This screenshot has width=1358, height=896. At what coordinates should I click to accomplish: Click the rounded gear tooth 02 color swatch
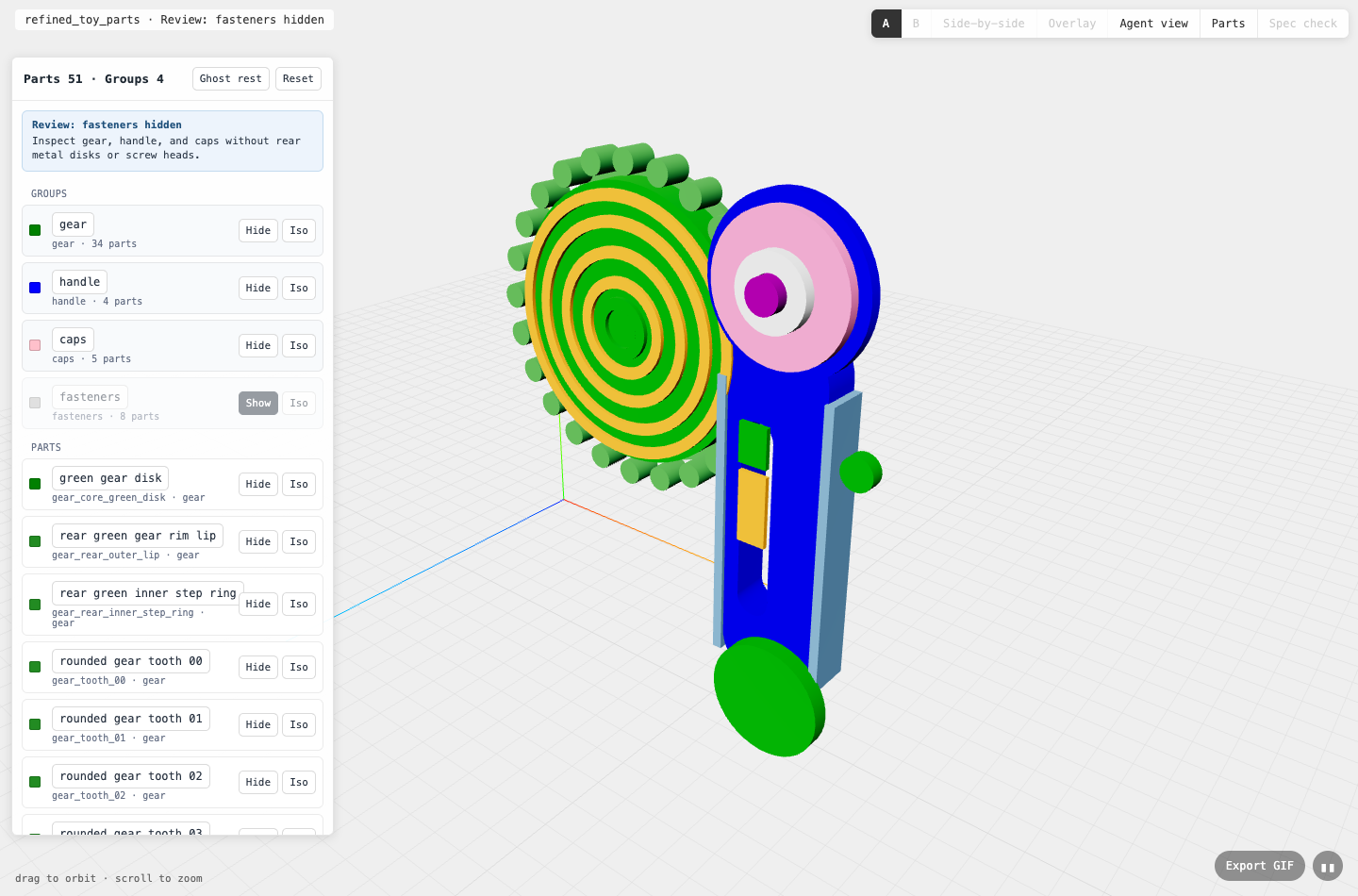[x=35, y=782]
